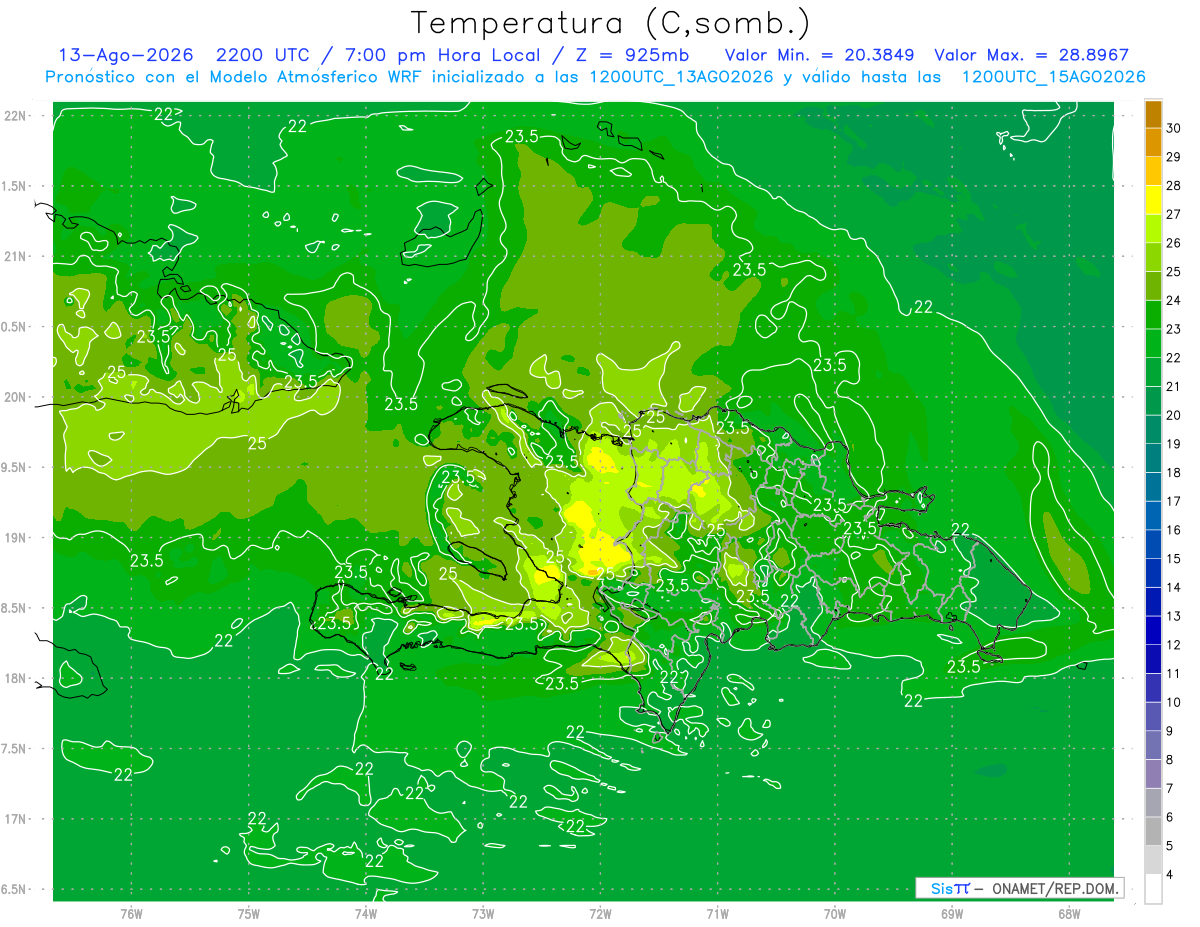Click the '68W' longitude axis label

click(1068, 914)
